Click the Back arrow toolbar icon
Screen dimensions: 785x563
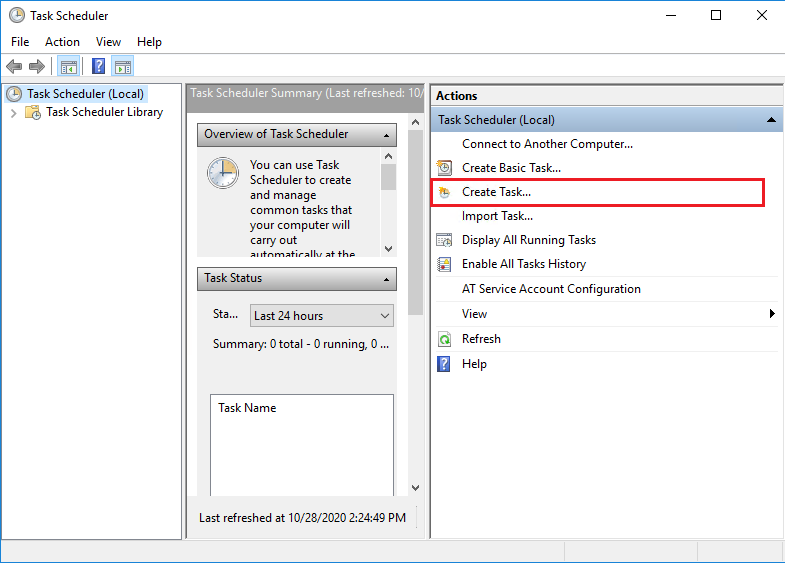coord(14,66)
